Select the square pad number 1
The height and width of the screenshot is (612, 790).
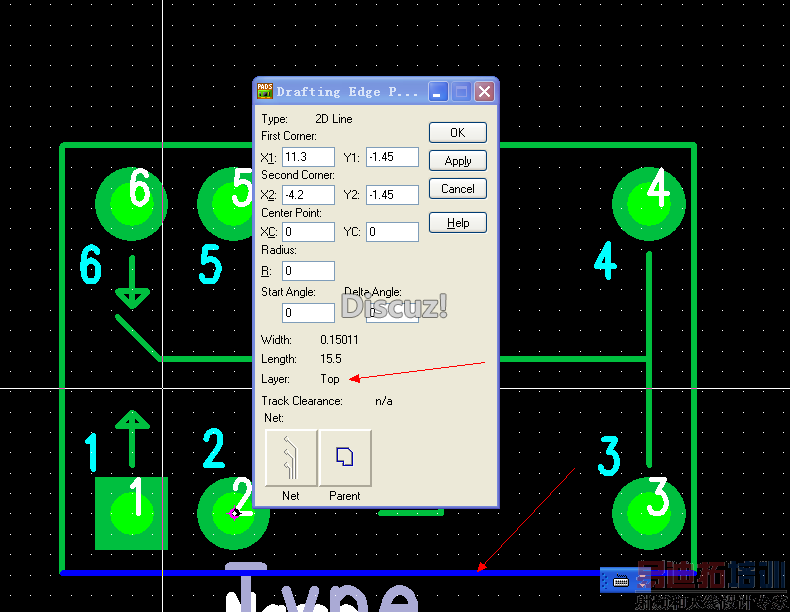[131, 513]
